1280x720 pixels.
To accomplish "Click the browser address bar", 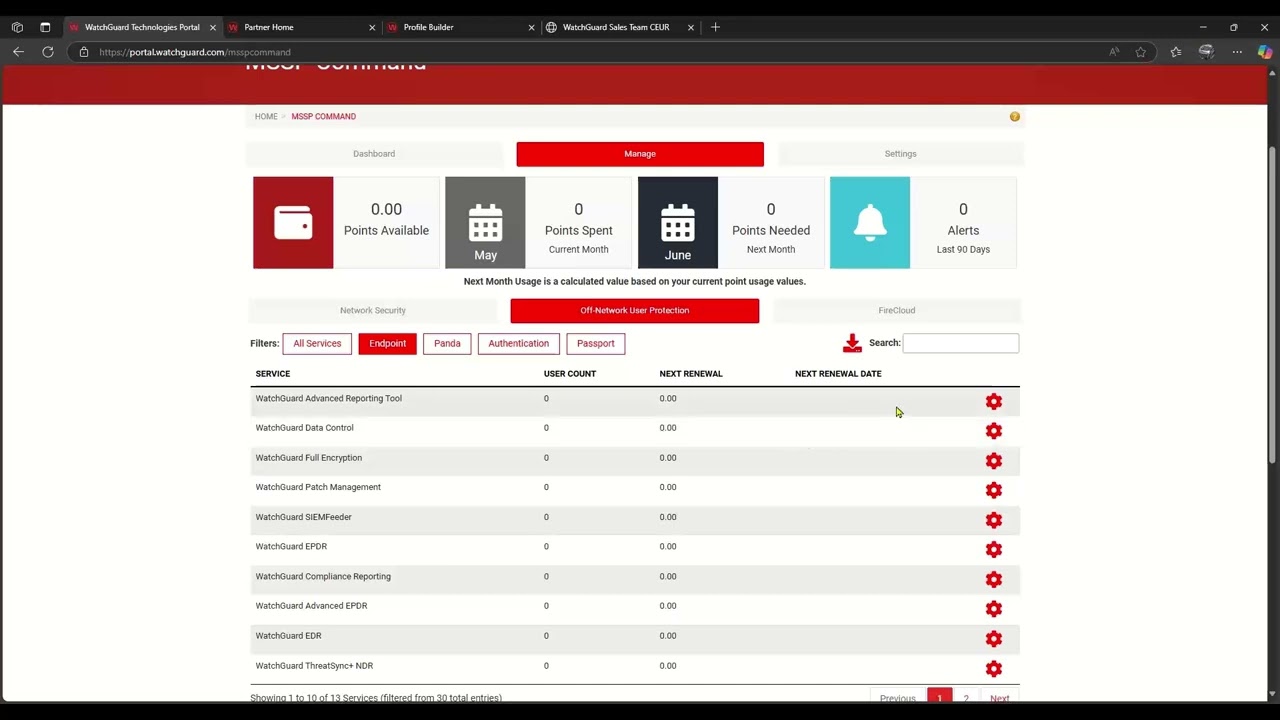I will tap(590, 52).
